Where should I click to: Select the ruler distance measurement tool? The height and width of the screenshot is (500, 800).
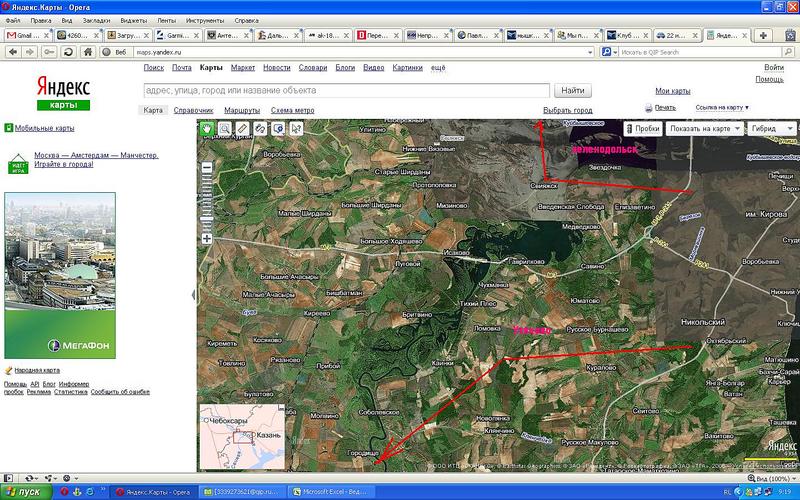click(x=242, y=129)
